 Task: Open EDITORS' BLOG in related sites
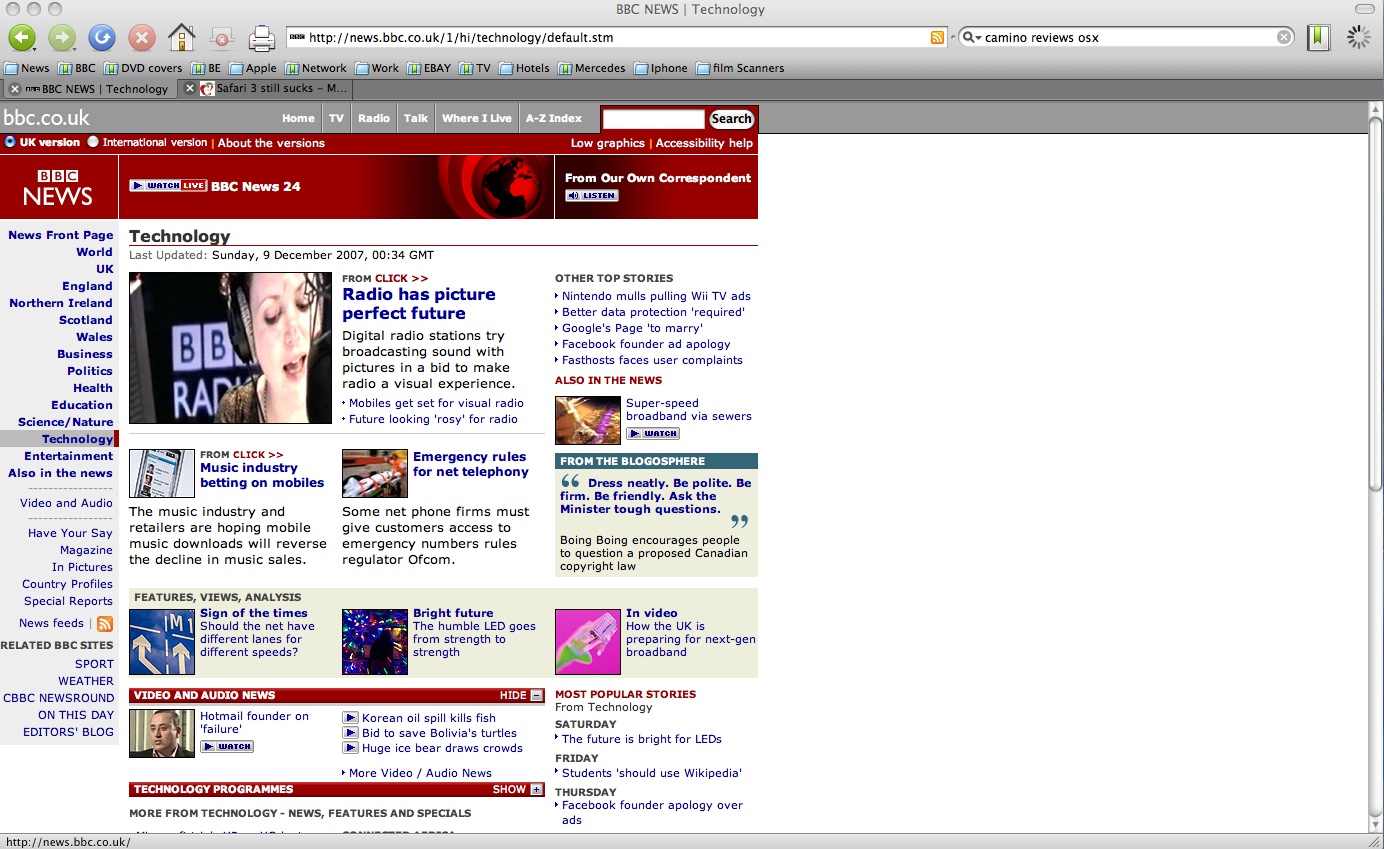(x=69, y=732)
